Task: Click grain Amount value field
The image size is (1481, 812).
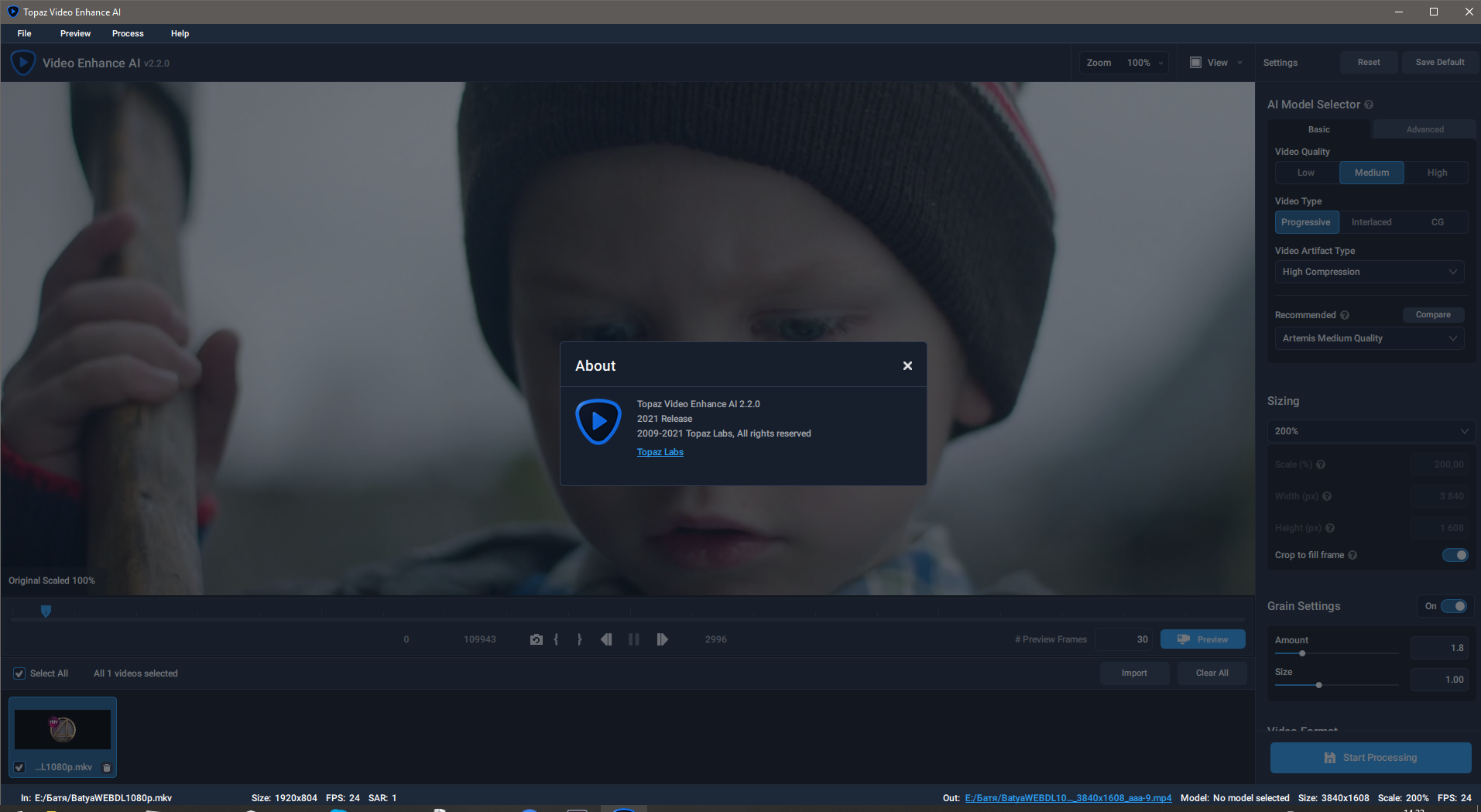Action: pos(1439,648)
